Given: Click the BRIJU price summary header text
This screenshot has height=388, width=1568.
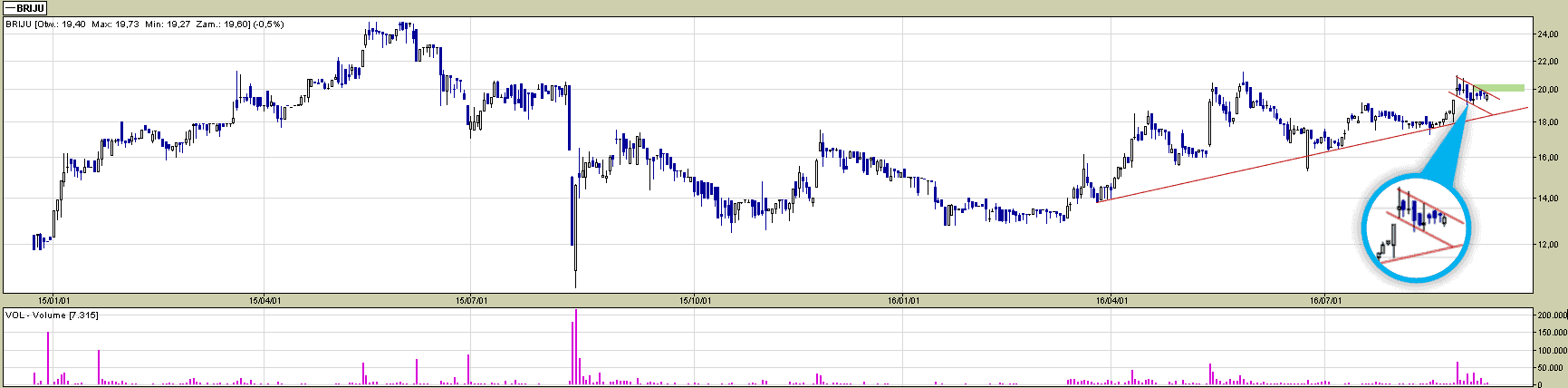Looking at the screenshot, I should pyautogui.click(x=145, y=24).
